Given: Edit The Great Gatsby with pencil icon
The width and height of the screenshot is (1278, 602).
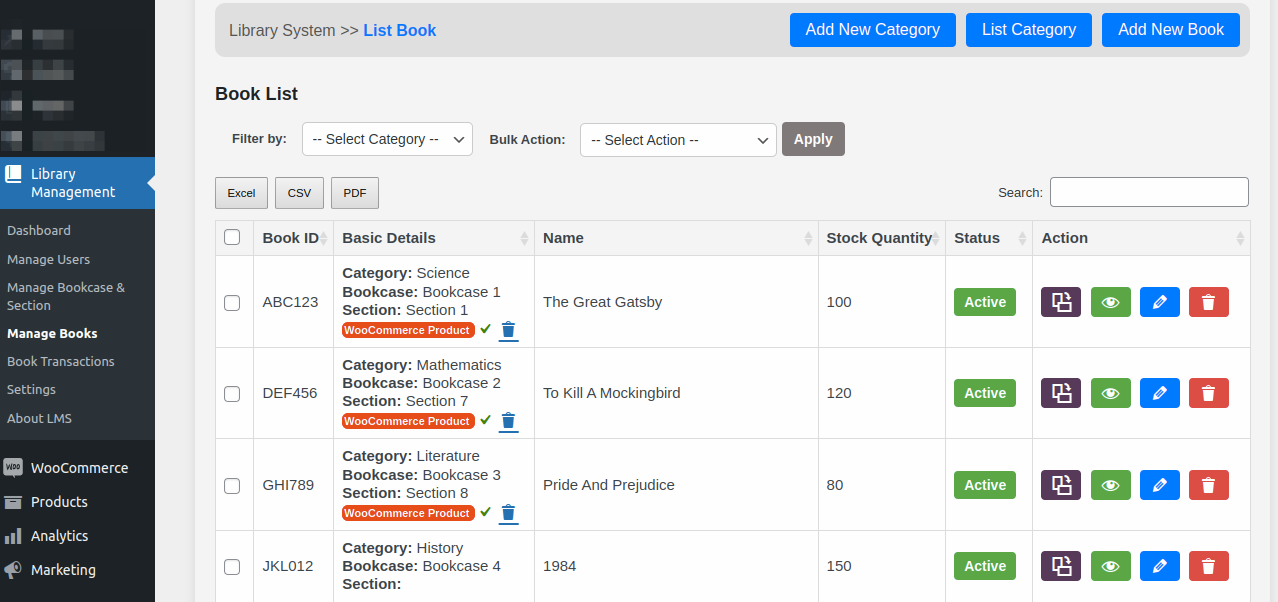Looking at the screenshot, I should point(1160,302).
